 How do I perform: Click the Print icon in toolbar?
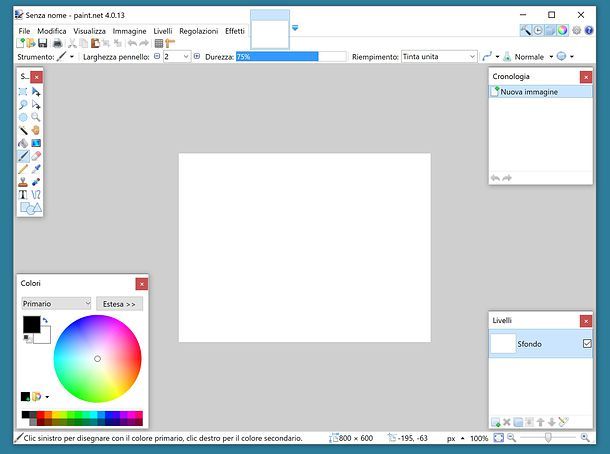(57, 44)
